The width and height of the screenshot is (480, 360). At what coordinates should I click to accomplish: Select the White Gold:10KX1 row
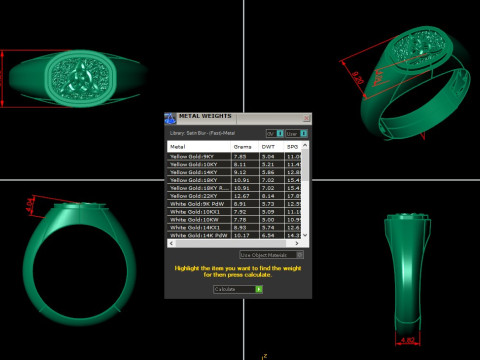pos(234,212)
